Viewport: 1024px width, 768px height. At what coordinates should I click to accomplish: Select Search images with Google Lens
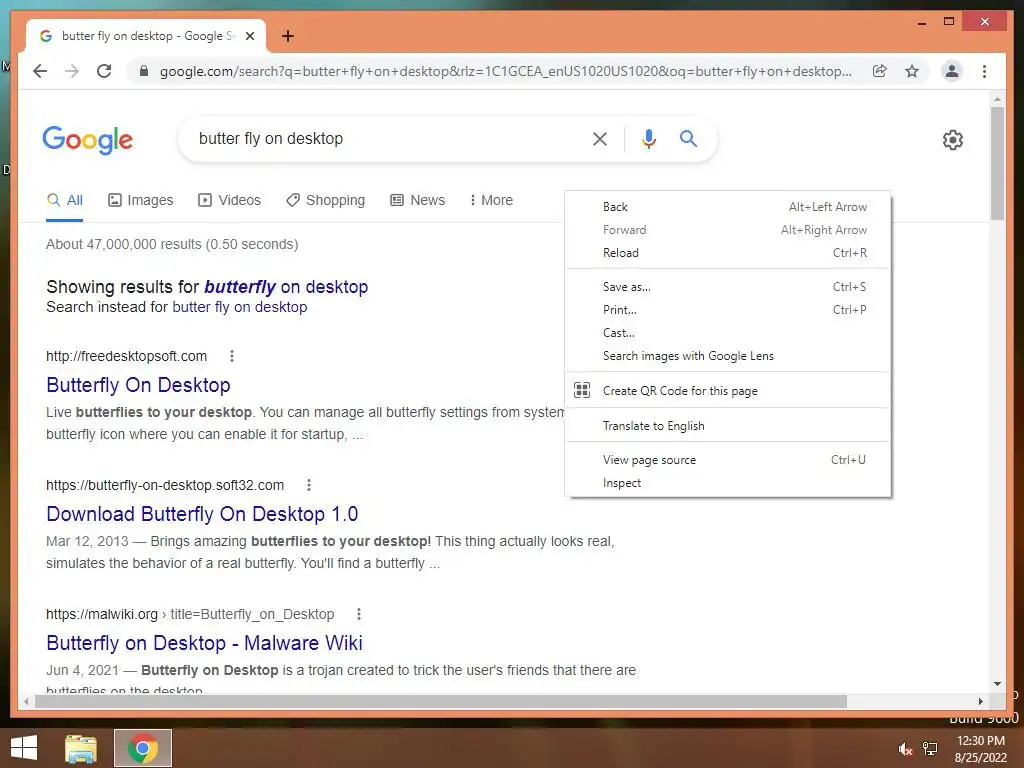(x=728, y=356)
